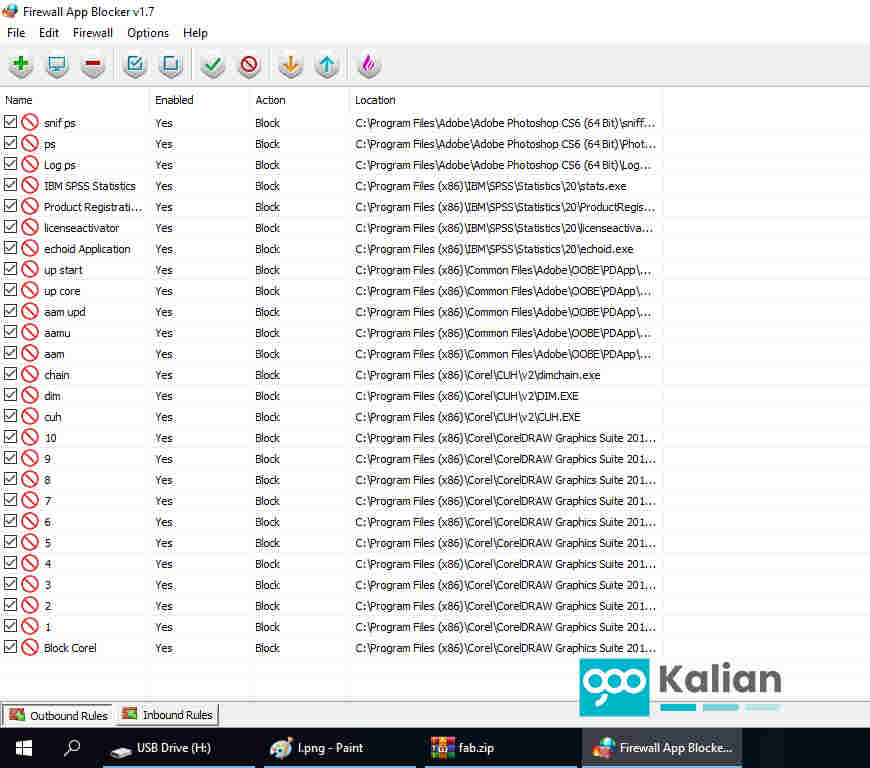The image size is (870, 768).
Task: Click the block icon beside licenseactivator
Action: (x=30, y=228)
